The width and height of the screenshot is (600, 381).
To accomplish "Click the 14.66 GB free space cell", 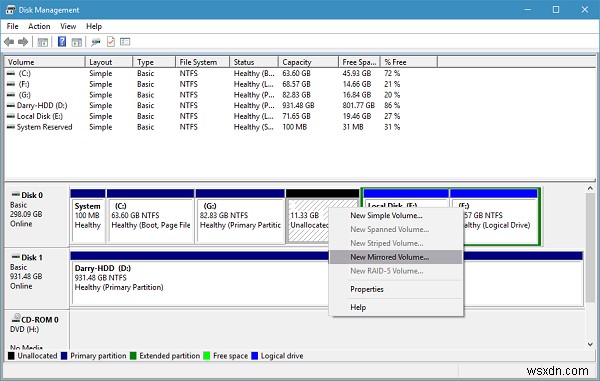I will coord(357,84).
